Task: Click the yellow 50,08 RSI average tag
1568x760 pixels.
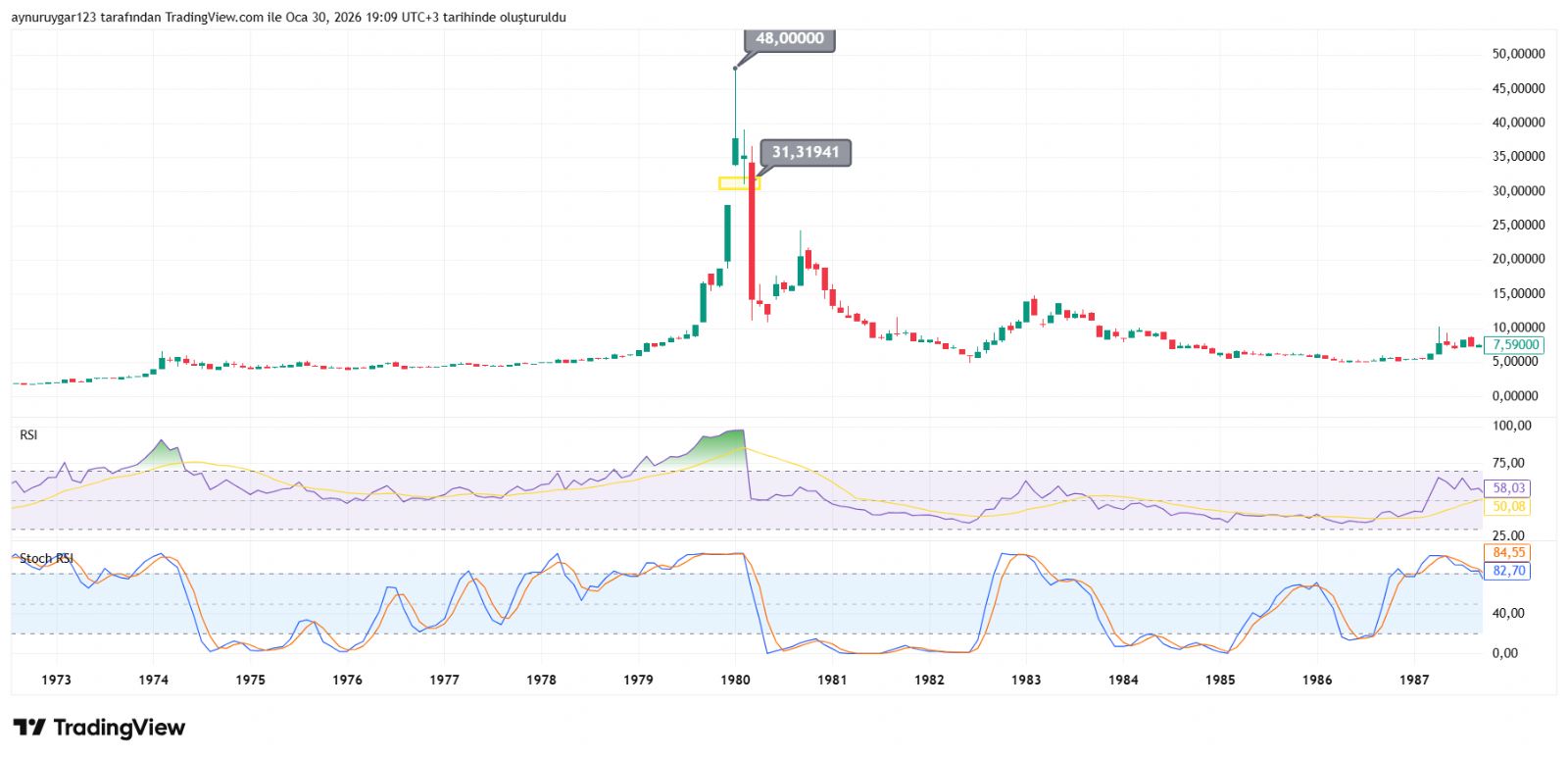Action: (1508, 506)
